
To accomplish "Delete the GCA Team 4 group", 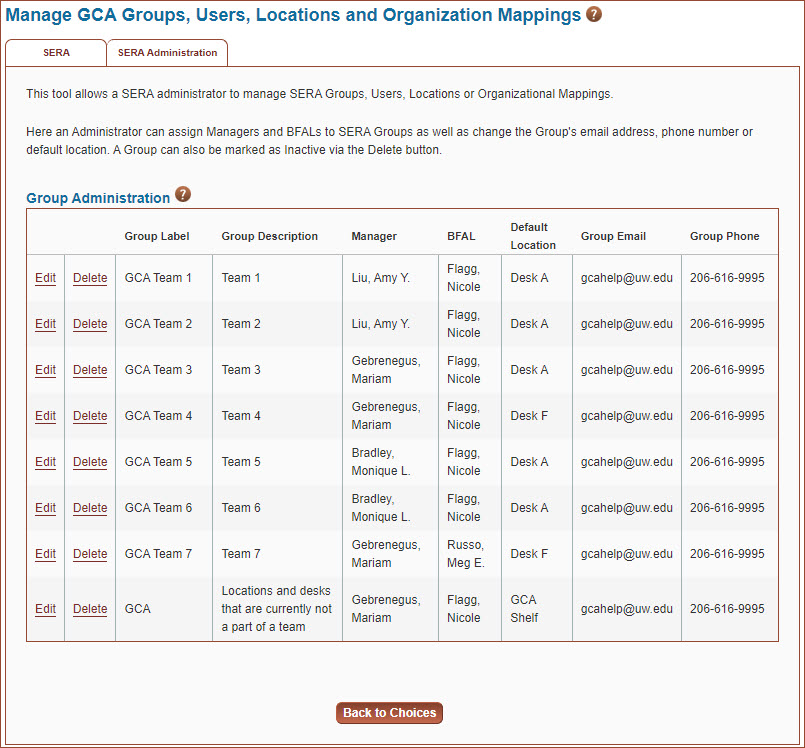I will click(x=89, y=415).
